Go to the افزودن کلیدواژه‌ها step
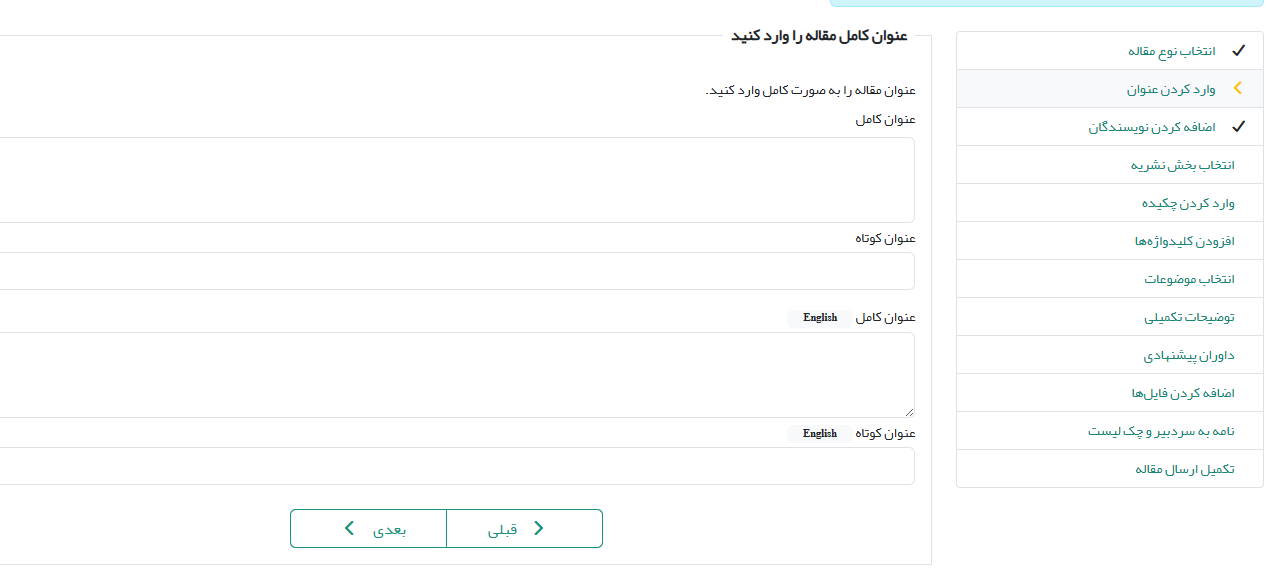Image resolution: width=1267 pixels, height=568 pixels. [x=1184, y=241]
